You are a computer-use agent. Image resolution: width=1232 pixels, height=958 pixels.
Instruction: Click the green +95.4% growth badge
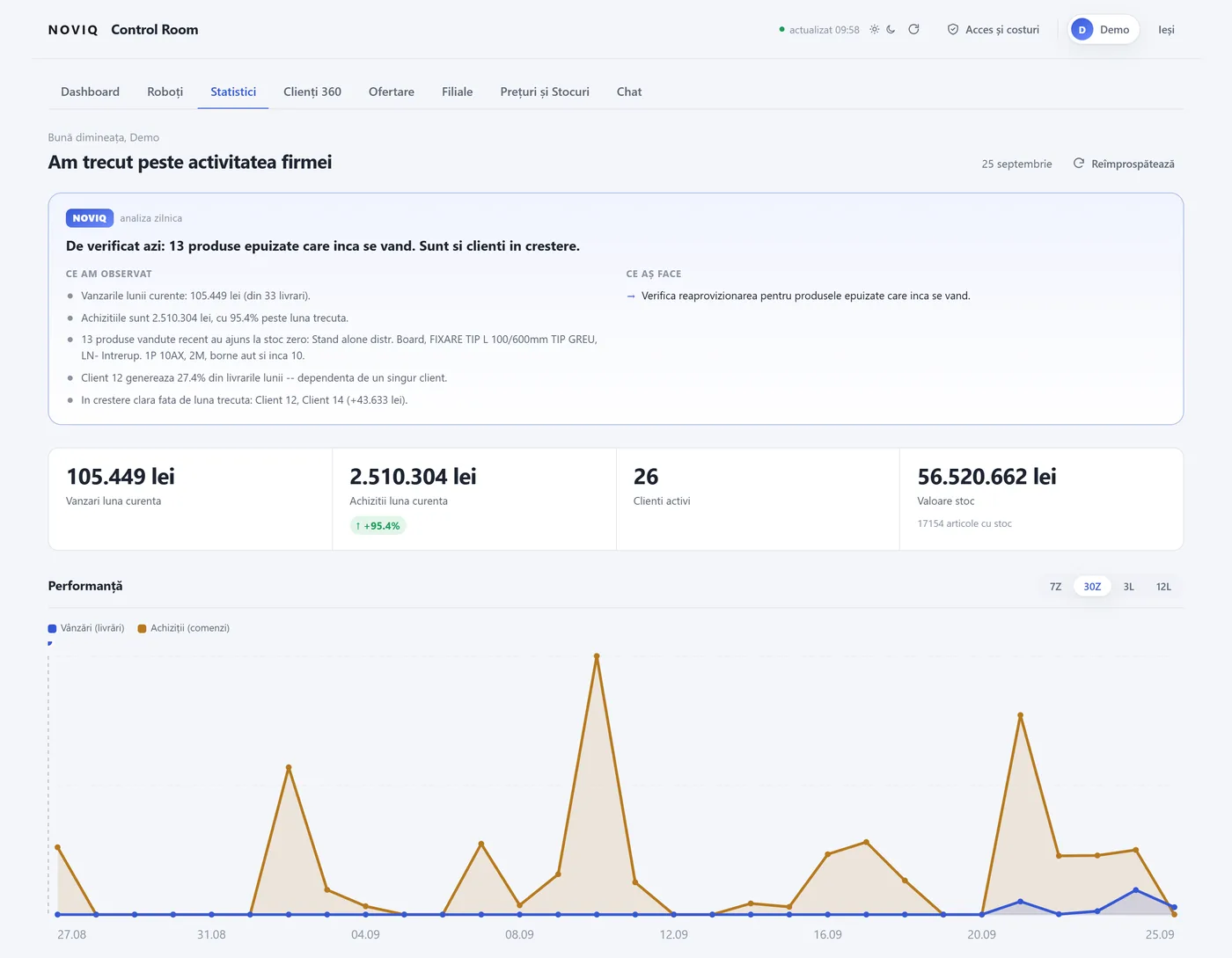pos(378,526)
